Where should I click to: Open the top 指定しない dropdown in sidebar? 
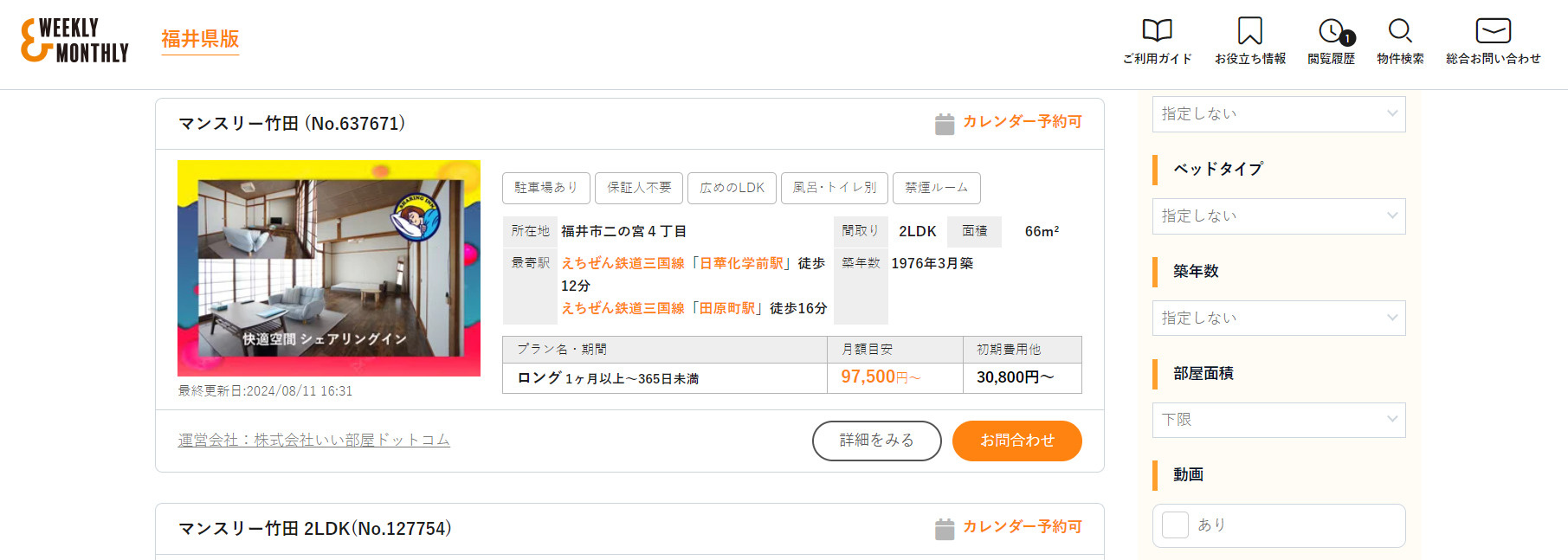[x=1279, y=114]
